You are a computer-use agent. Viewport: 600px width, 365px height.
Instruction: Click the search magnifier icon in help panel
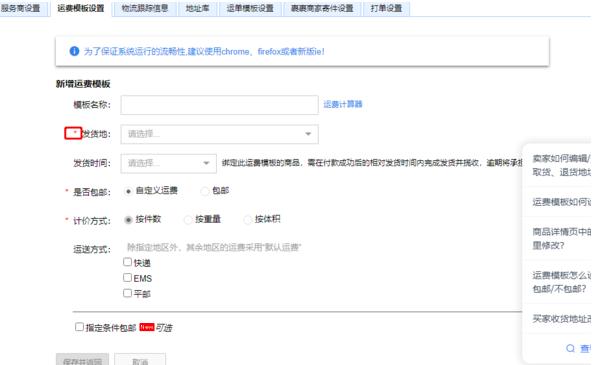(571, 348)
